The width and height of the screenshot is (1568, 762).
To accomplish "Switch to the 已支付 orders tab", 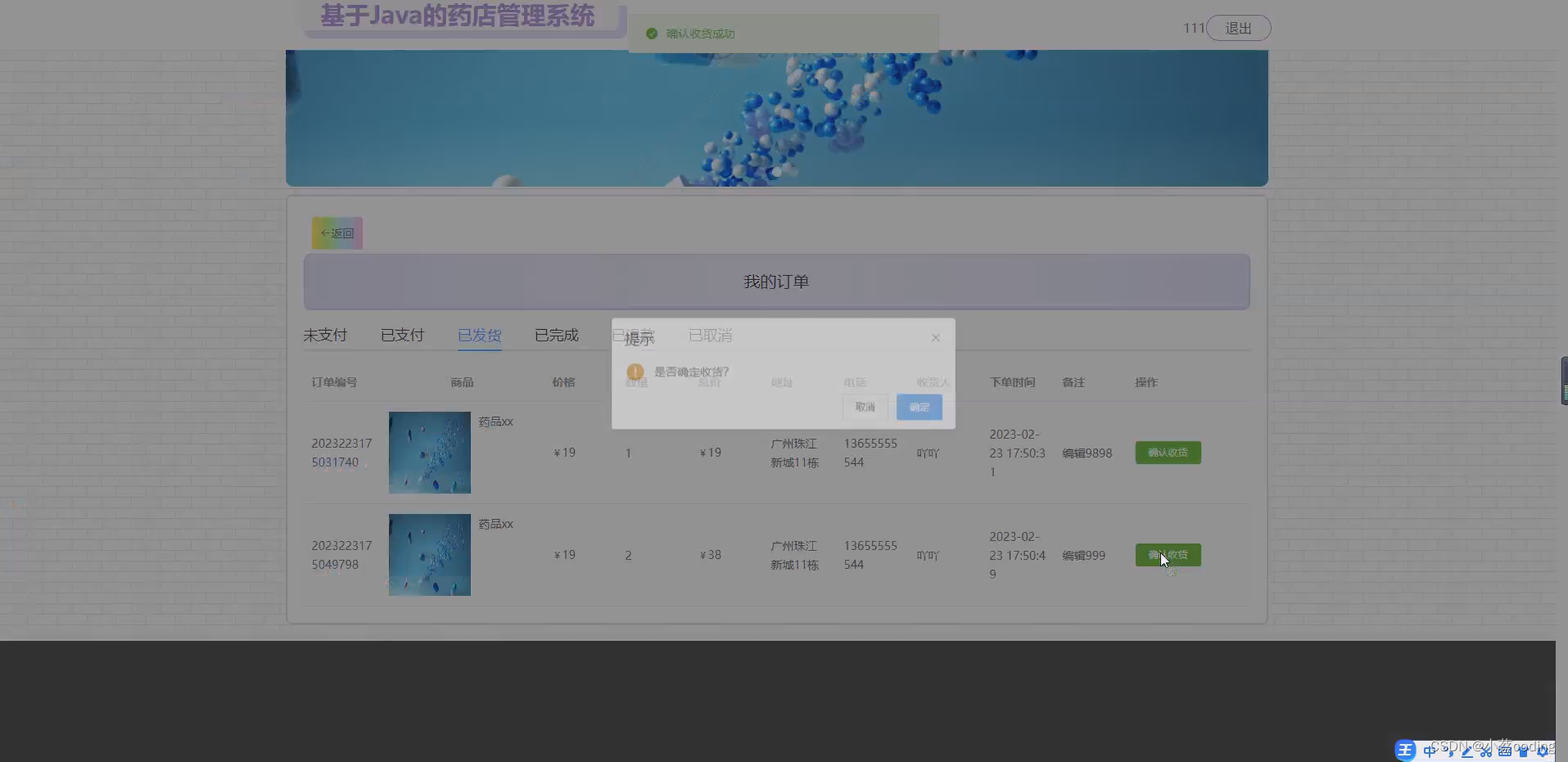I will [402, 335].
